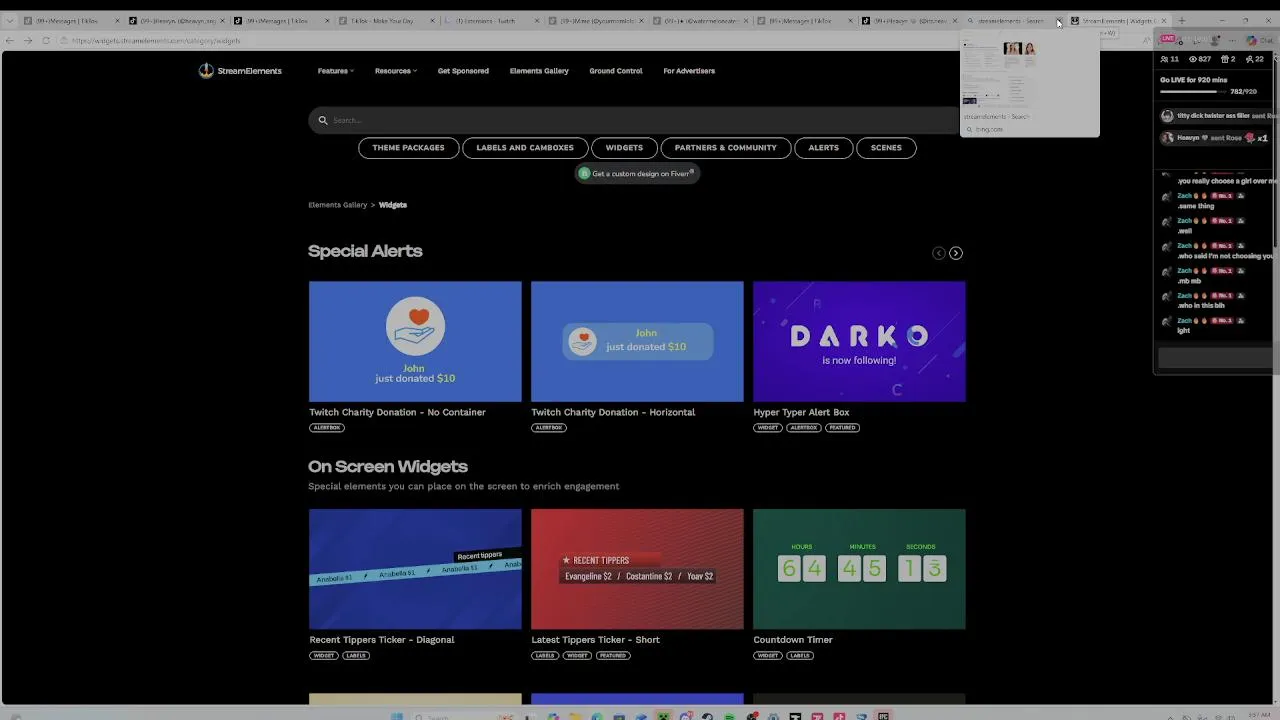Select LABELS AND CAMBOXES category

[x=525, y=148]
